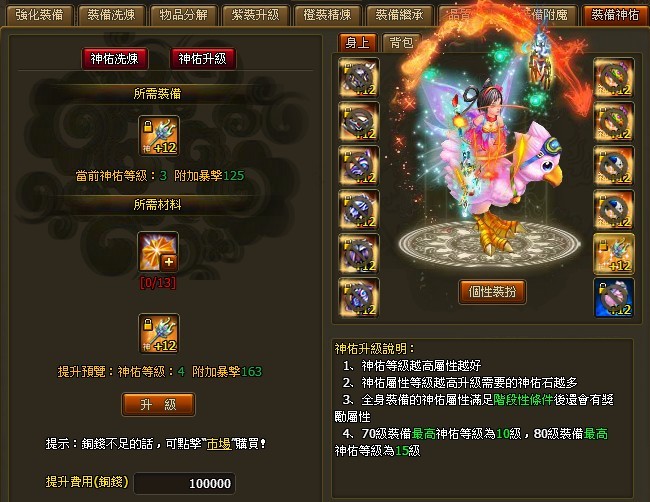The image size is (650, 502).
Task: Select the highlighted weapon slot in right column
Action: coord(614,254)
